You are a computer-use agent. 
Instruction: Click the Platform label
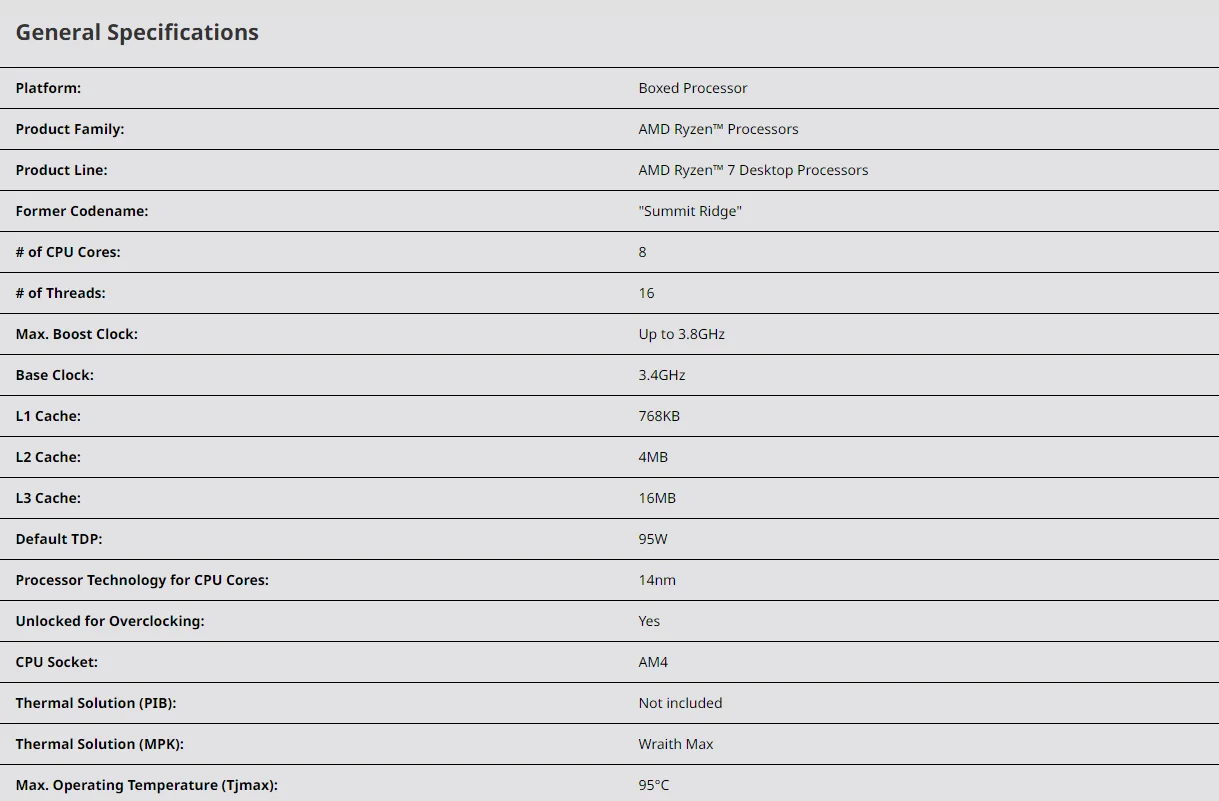tap(48, 88)
